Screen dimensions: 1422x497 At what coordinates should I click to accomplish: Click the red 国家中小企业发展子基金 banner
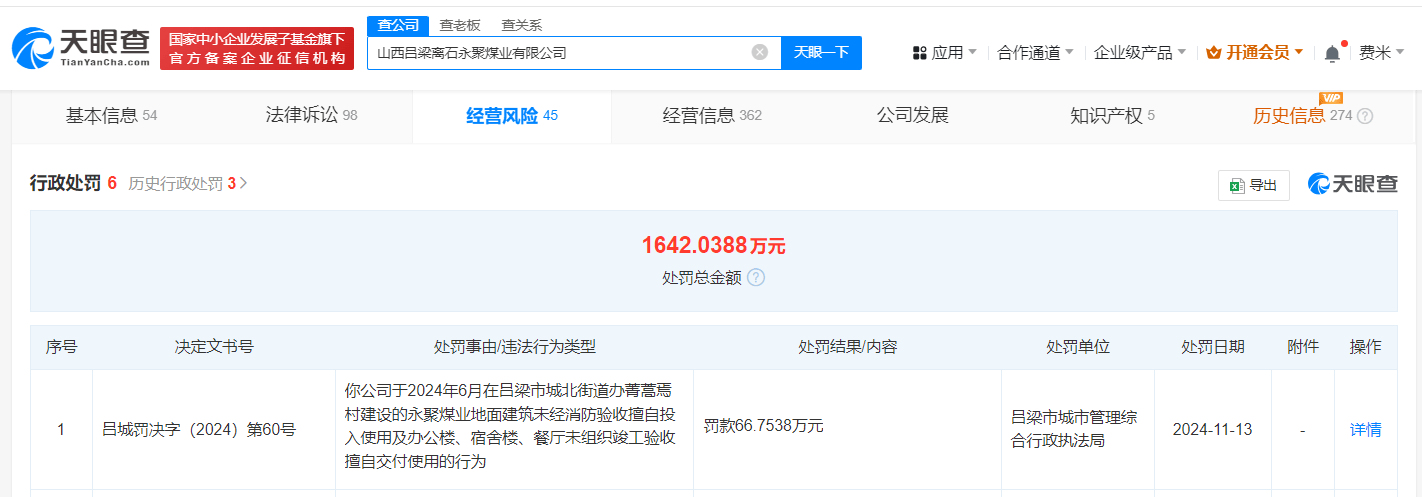(x=257, y=49)
